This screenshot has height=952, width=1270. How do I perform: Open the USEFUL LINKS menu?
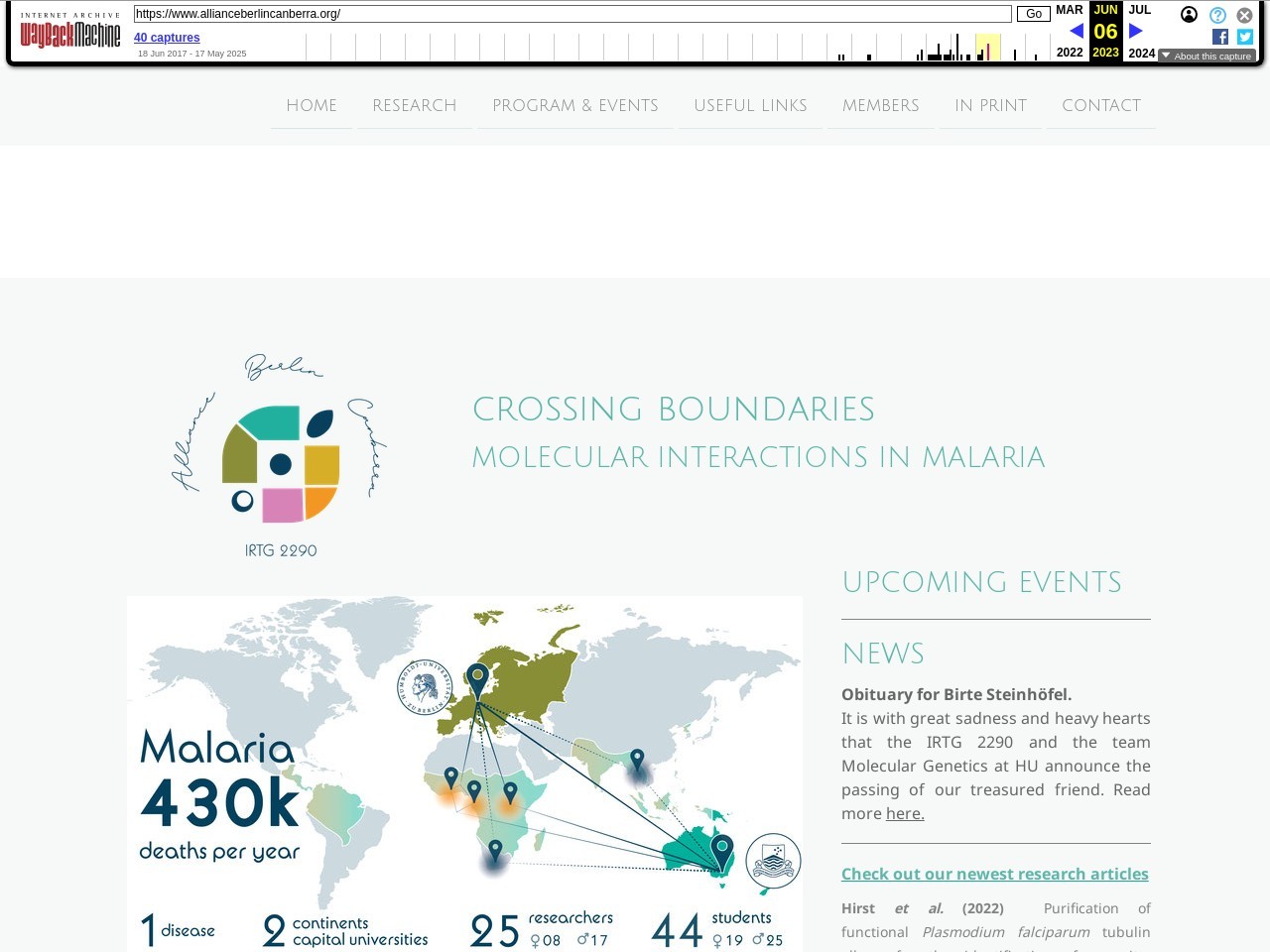pos(750,105)
